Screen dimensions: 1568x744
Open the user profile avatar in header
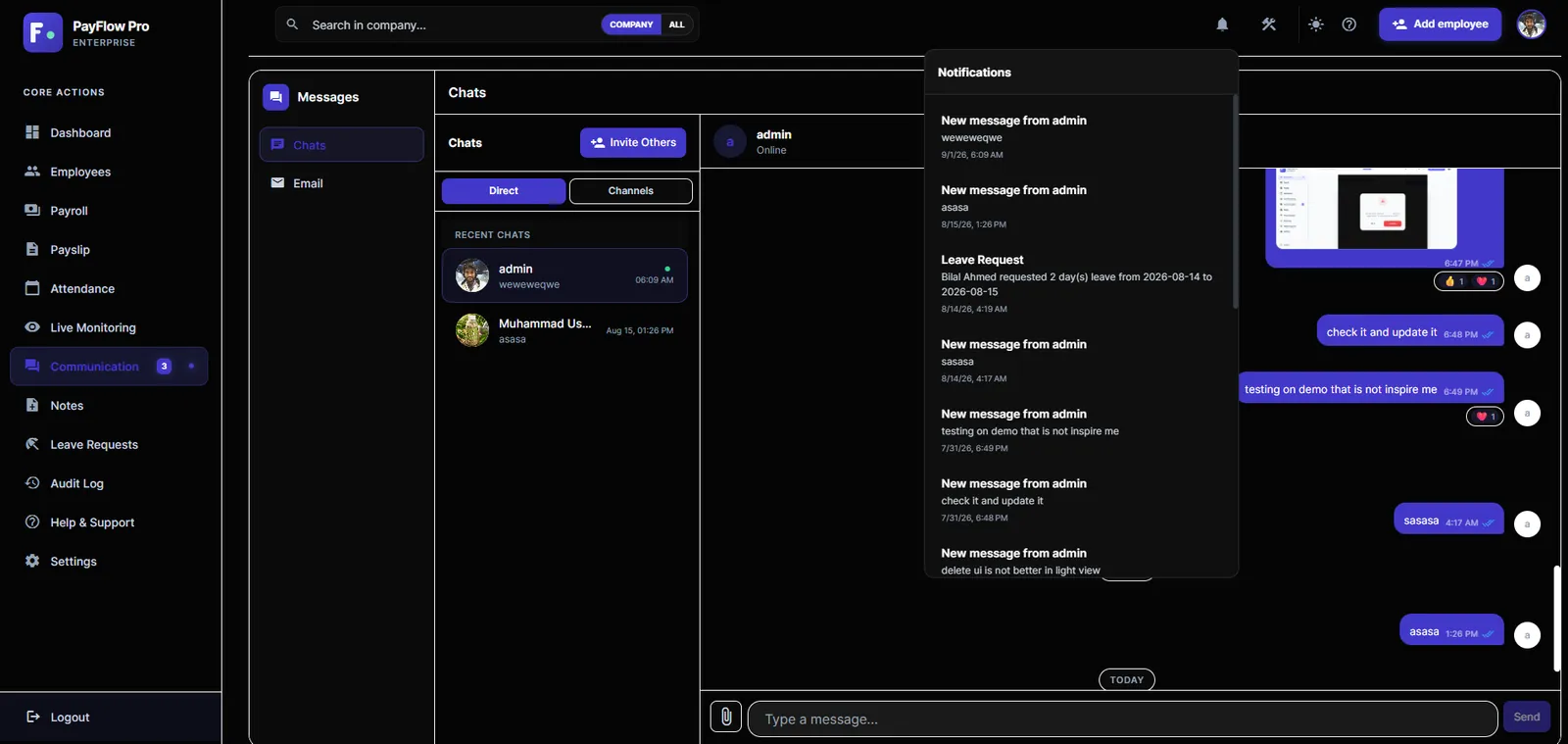click(1531, 25)
